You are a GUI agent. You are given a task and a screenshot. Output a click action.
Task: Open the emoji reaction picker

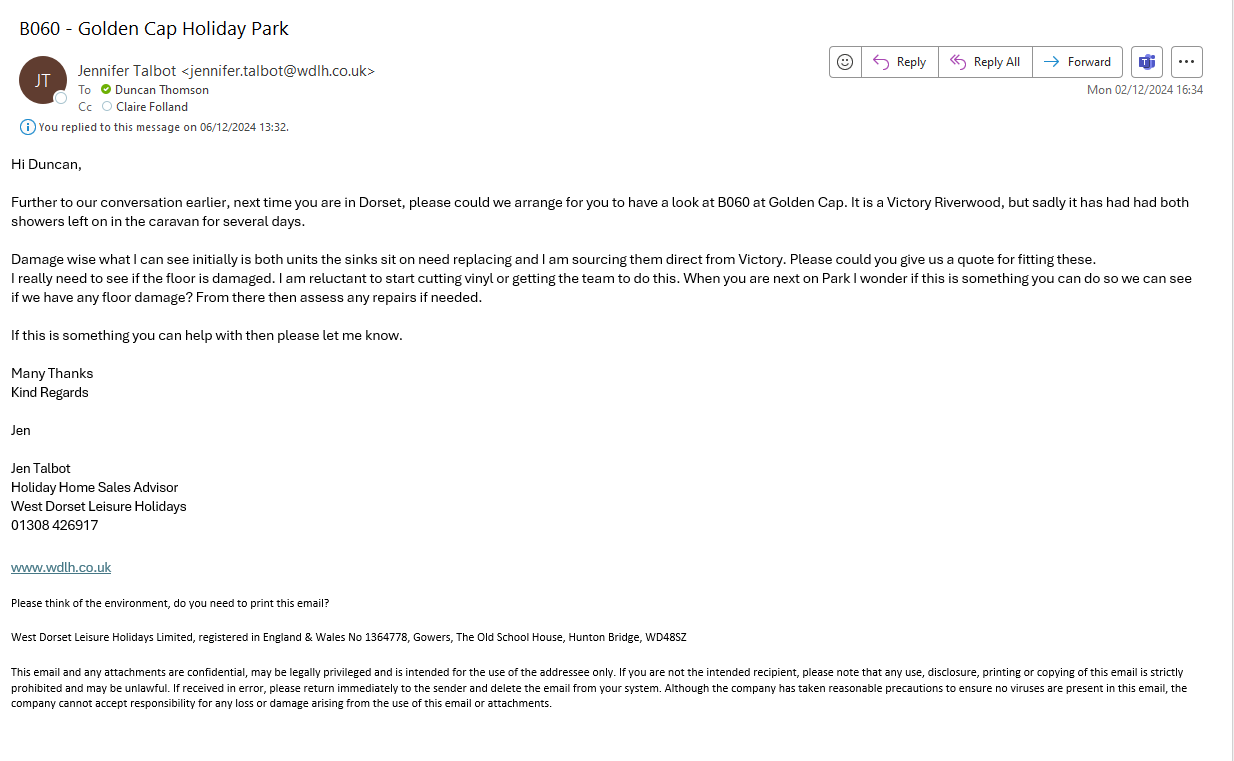pos(845,62)
